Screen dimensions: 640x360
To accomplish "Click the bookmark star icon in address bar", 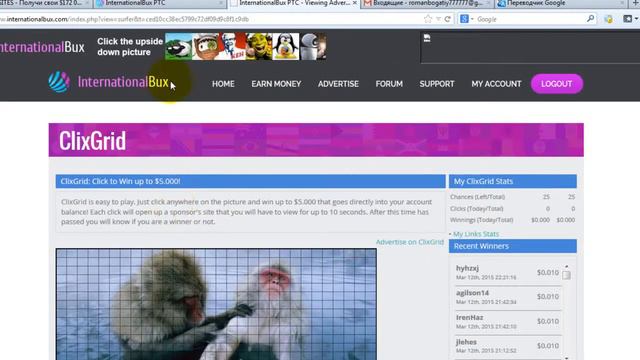I will [x=427, y=19].
